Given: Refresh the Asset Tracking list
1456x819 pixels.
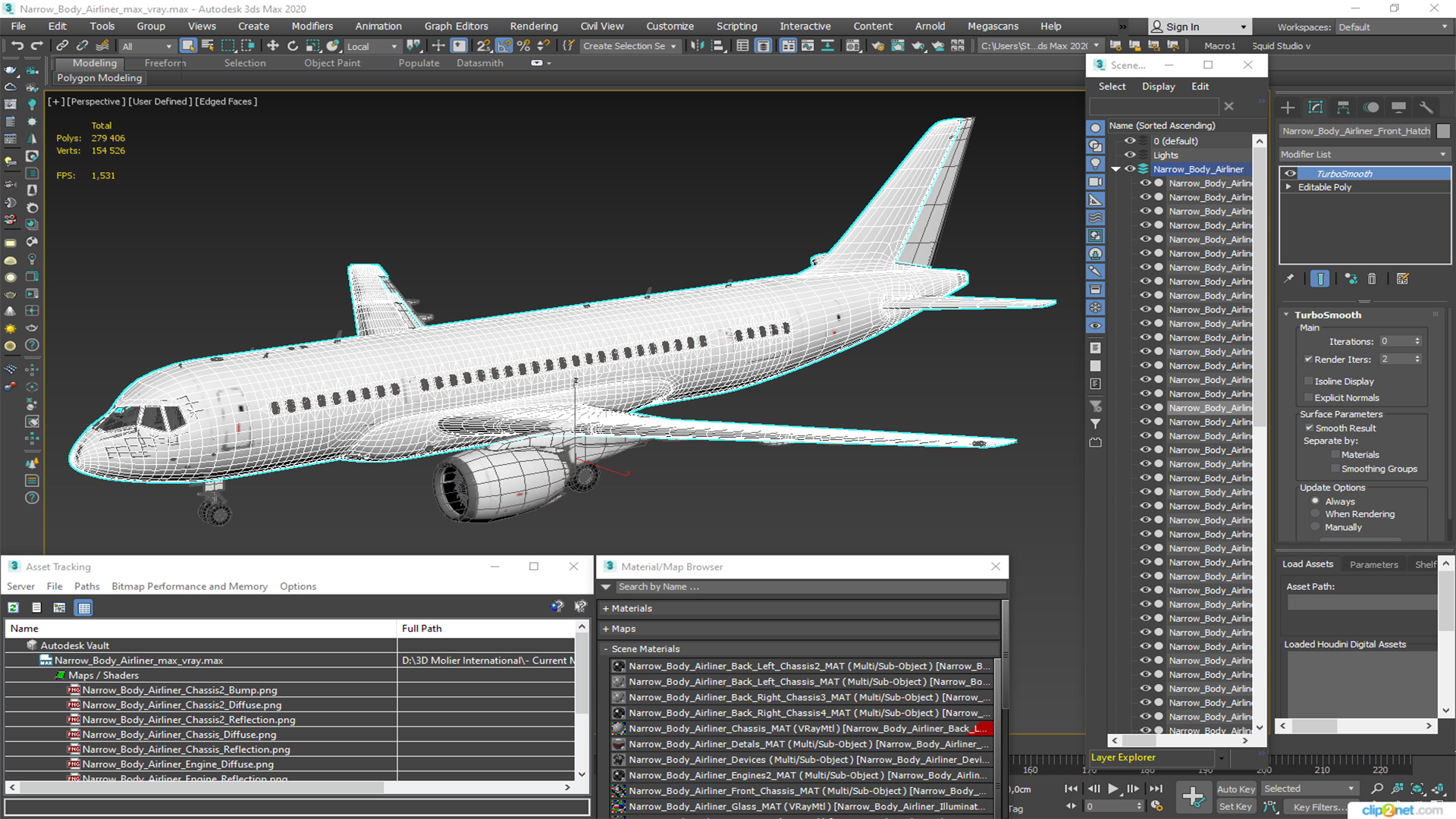Looking at the screenshot, I should click(14, 607).
